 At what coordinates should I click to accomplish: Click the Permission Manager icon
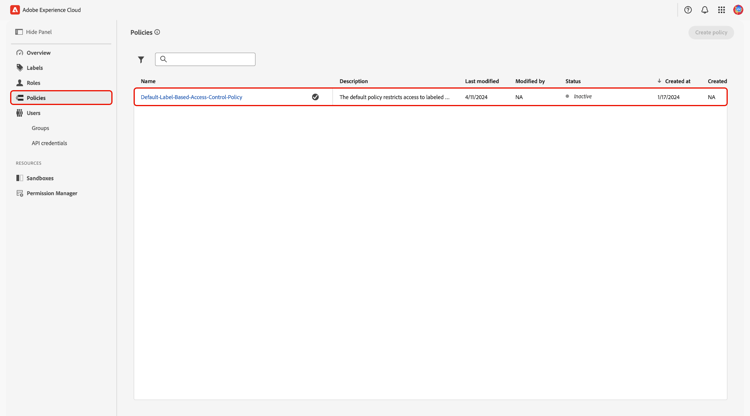click(x=20, y=193)
